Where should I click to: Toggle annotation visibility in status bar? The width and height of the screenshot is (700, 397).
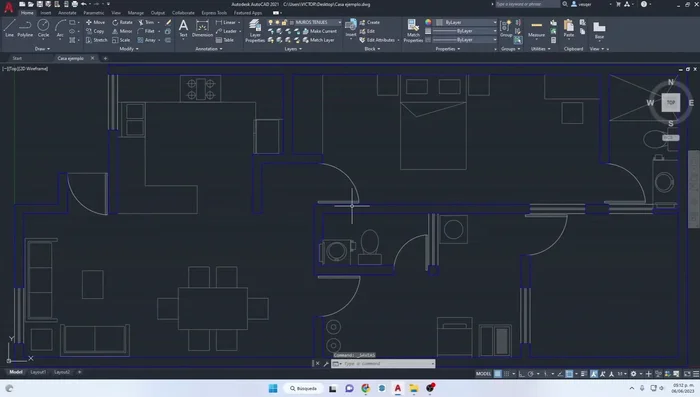594,374
